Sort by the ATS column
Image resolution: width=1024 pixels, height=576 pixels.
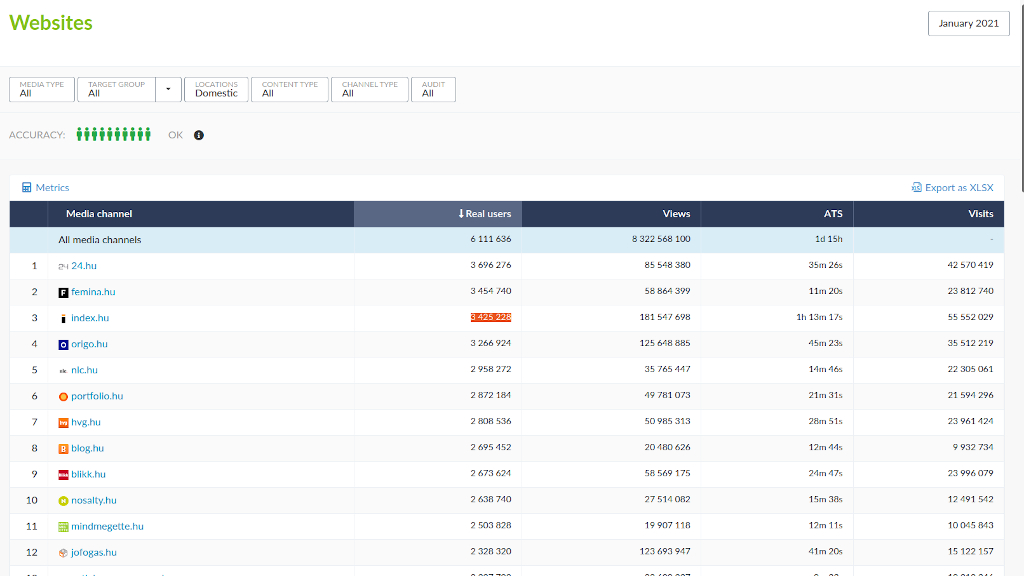coord(777,214)
